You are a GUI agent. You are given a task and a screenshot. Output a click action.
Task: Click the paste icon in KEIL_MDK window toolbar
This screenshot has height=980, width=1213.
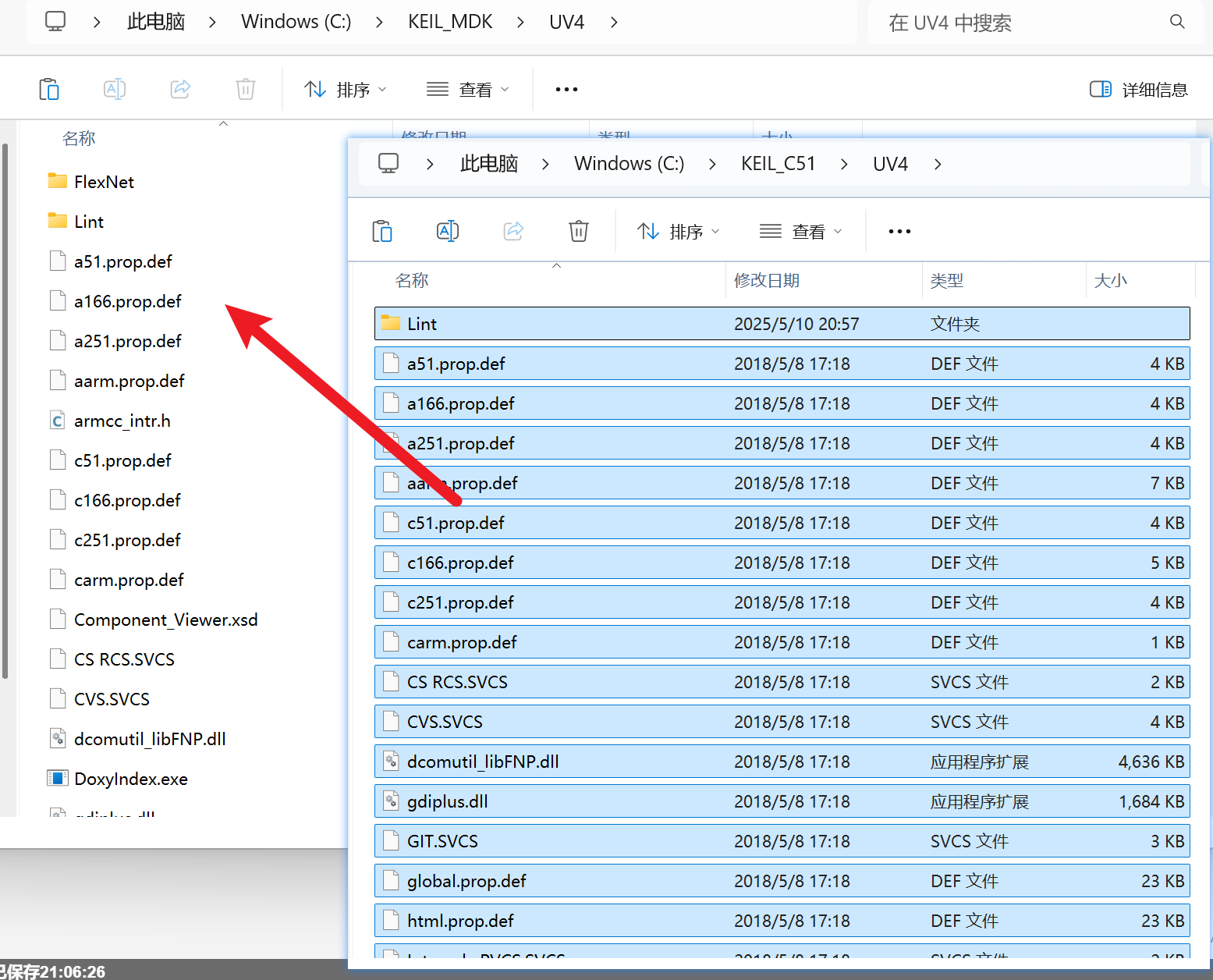pos(49,89)
